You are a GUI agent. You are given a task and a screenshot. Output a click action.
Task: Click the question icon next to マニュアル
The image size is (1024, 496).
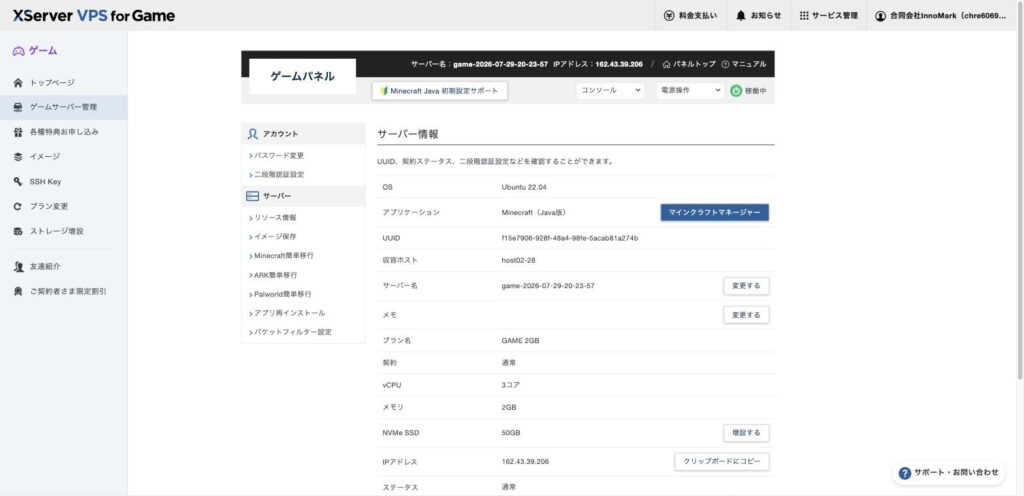point(725,64)
